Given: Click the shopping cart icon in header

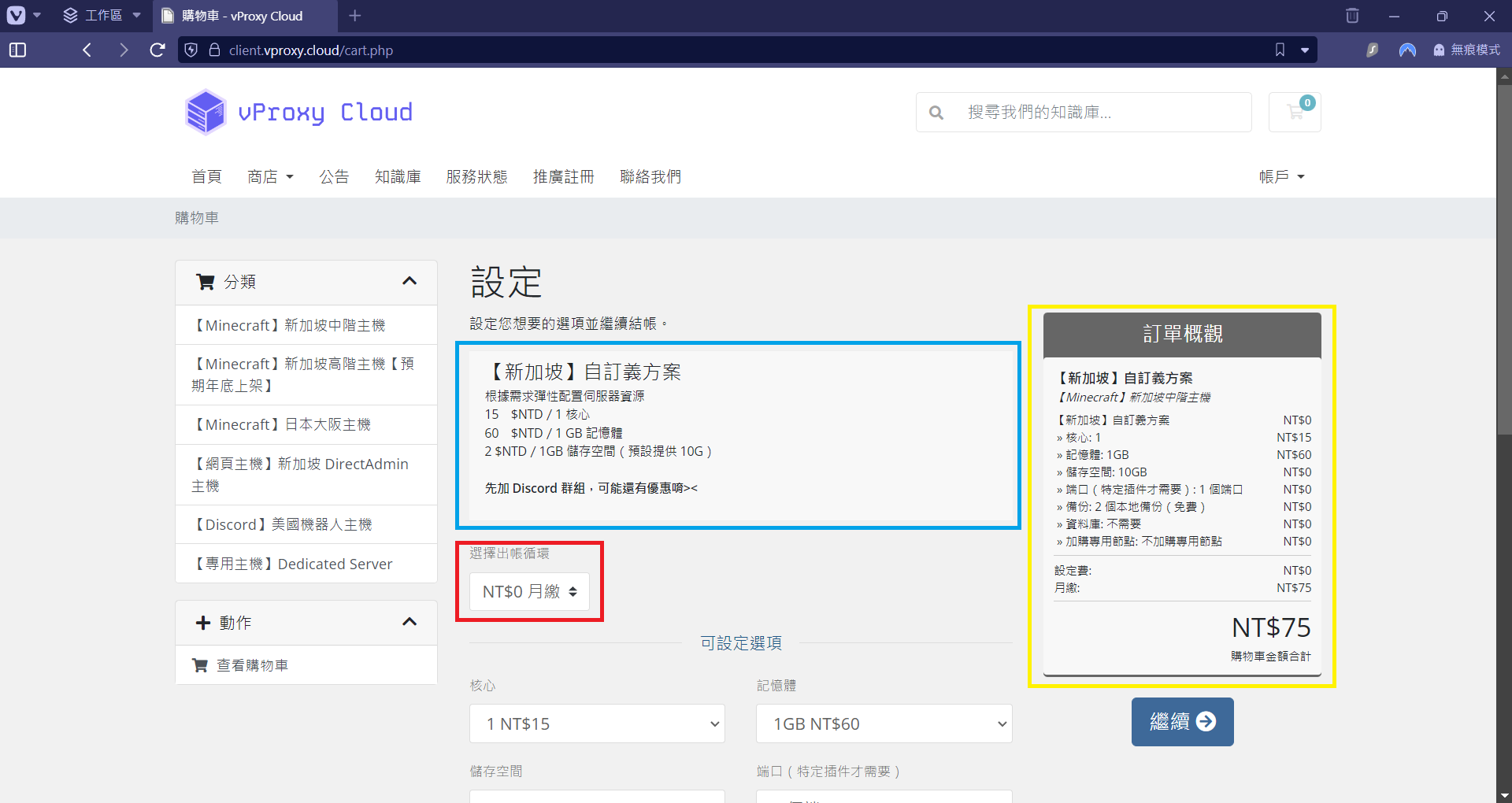Looking at the screenshot, I should click(1294, 113).
